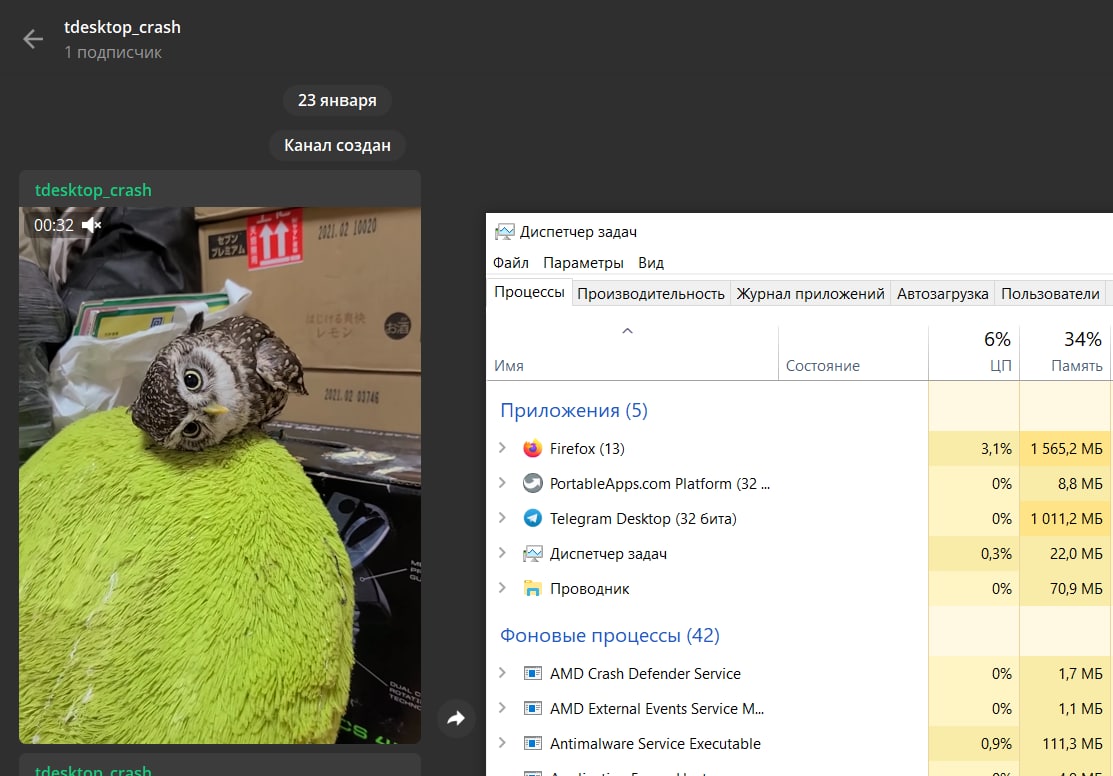Open the Параметры menu
This screenshot has height=776, width=1113.
click(583, 263)
